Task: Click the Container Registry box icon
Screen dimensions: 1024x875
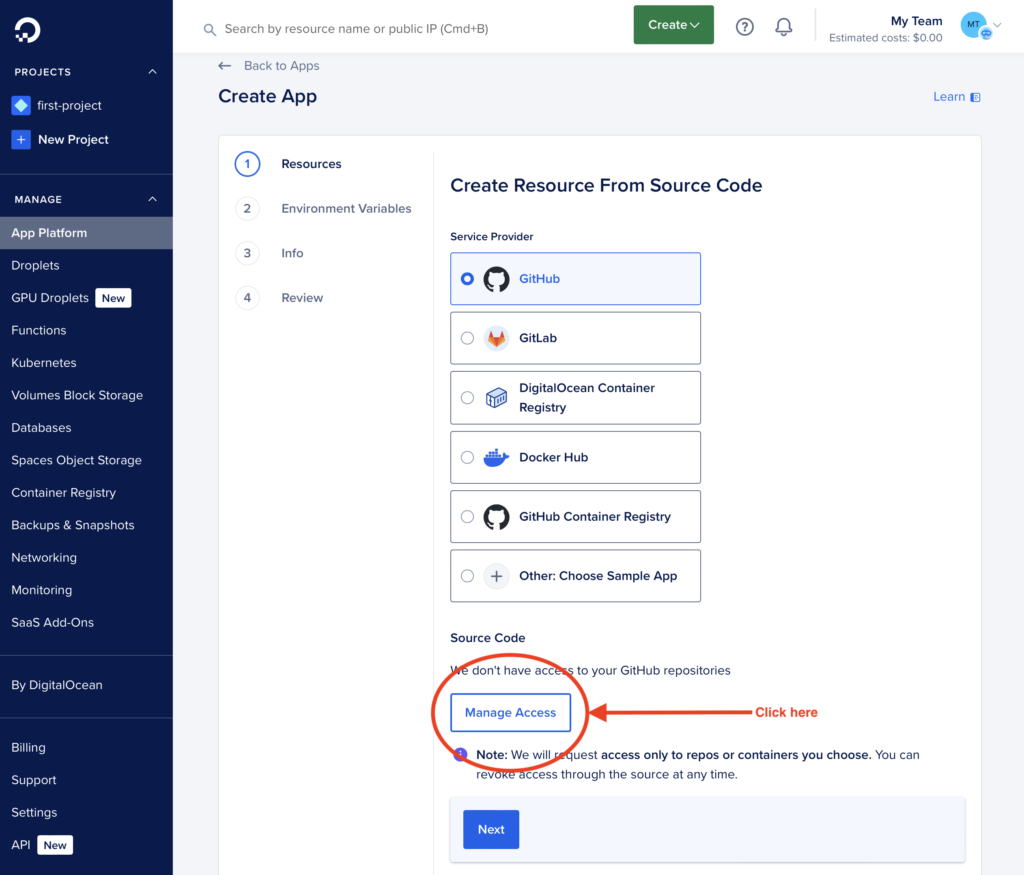Action: point(496,398)
